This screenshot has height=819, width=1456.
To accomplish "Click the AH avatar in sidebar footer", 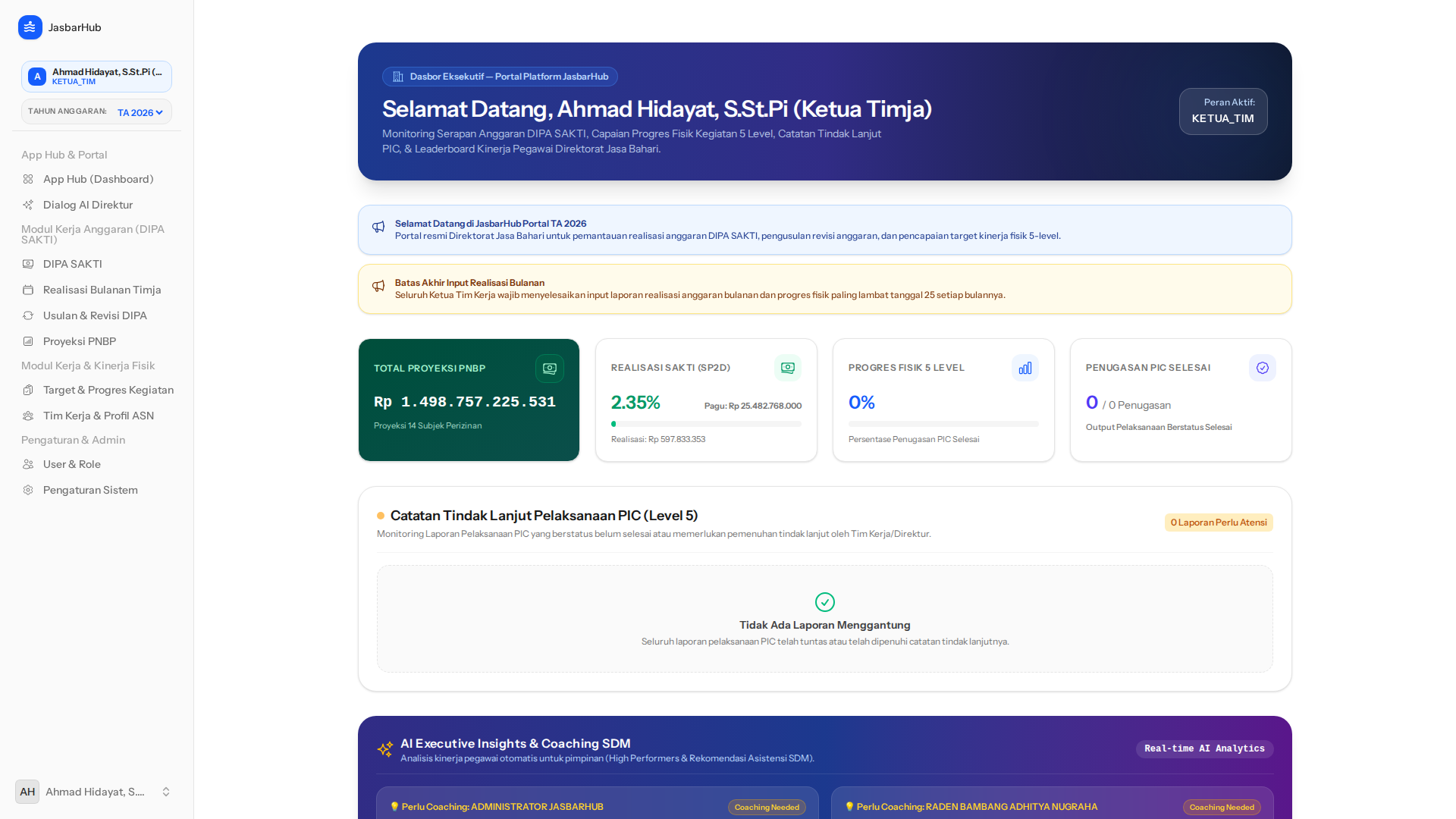I will click(x=27, y=792).
